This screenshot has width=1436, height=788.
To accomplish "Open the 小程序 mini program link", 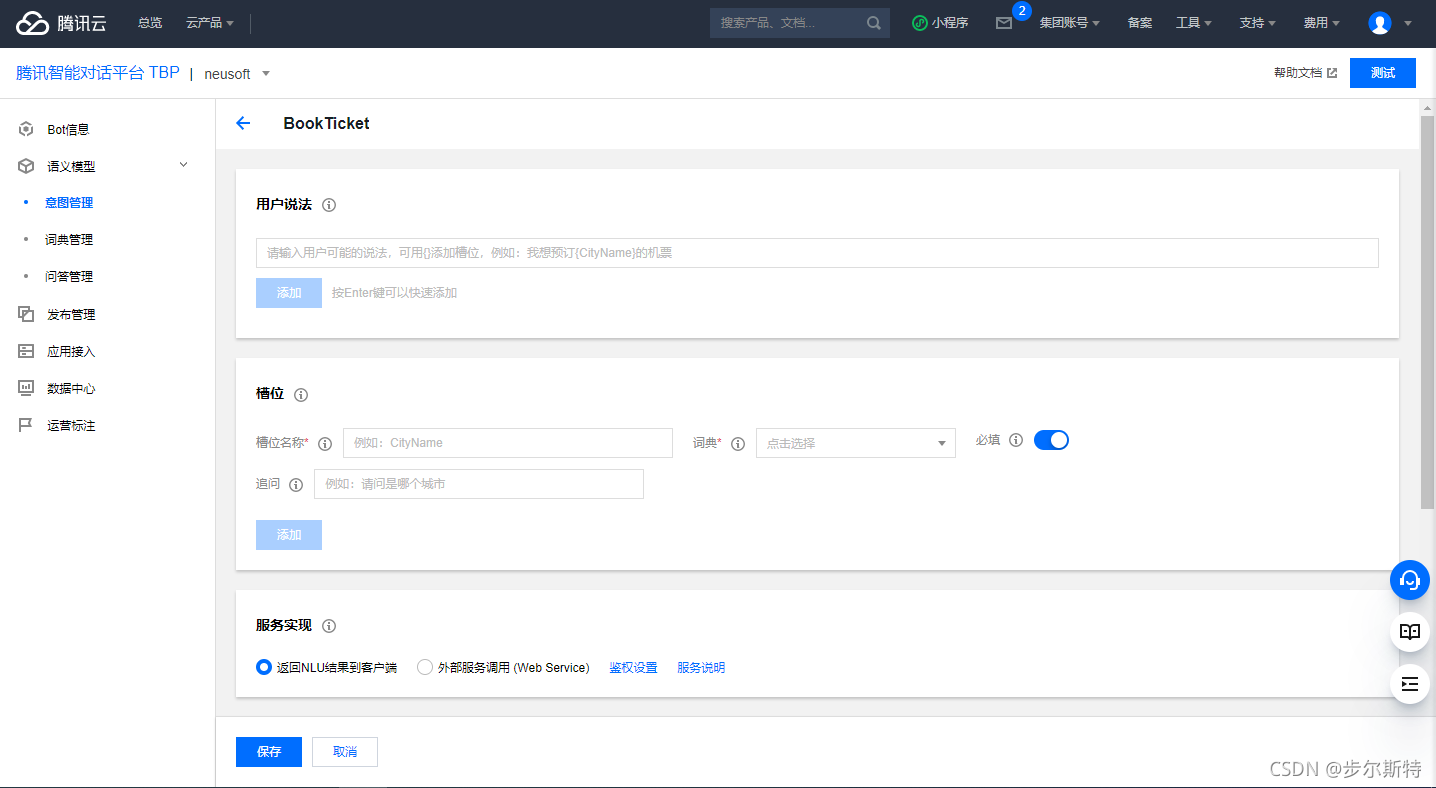I will (940, 23).
